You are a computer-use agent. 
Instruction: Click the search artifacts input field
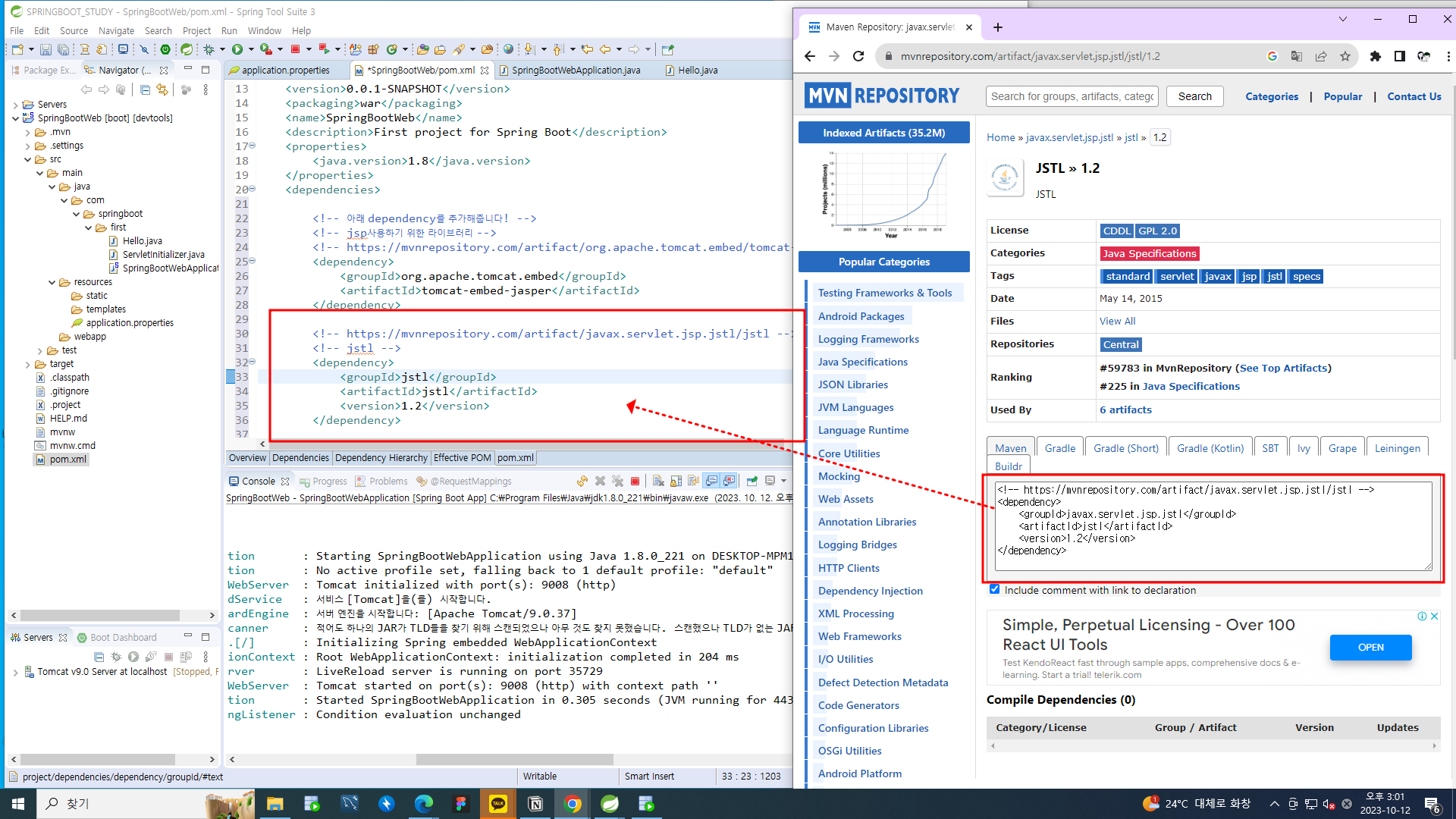tap(1072, 96)
